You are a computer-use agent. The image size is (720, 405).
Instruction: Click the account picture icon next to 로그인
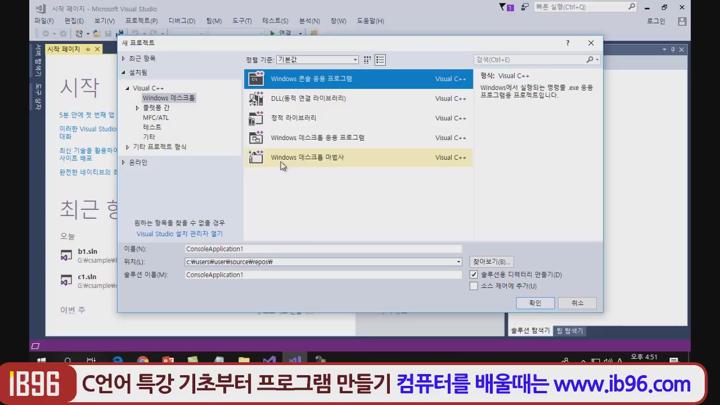point(682,21)
